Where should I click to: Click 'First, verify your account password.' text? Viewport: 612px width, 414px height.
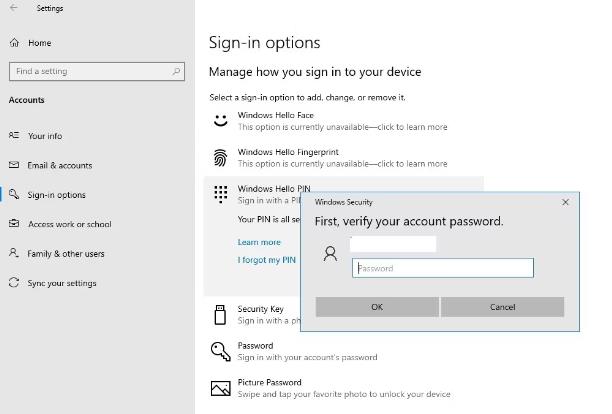409,221
